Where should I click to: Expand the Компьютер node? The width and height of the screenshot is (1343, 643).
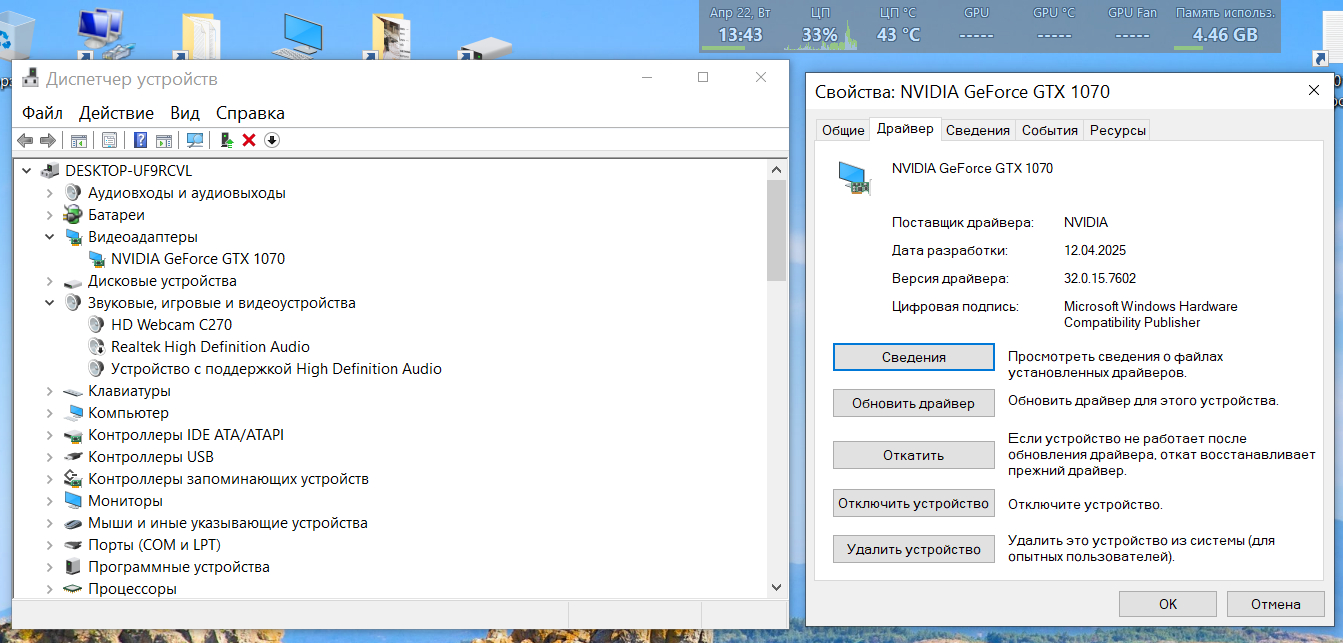[49, 413]
